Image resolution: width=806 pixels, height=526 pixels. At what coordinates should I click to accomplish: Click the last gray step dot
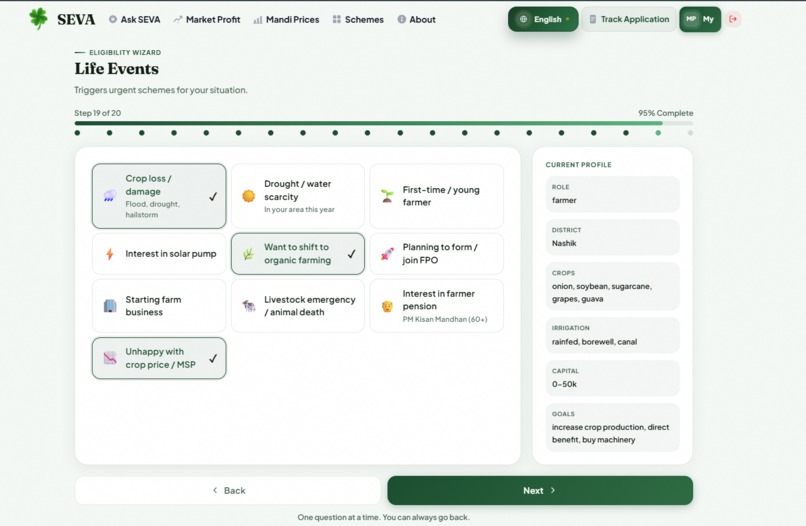coord(690,133)
